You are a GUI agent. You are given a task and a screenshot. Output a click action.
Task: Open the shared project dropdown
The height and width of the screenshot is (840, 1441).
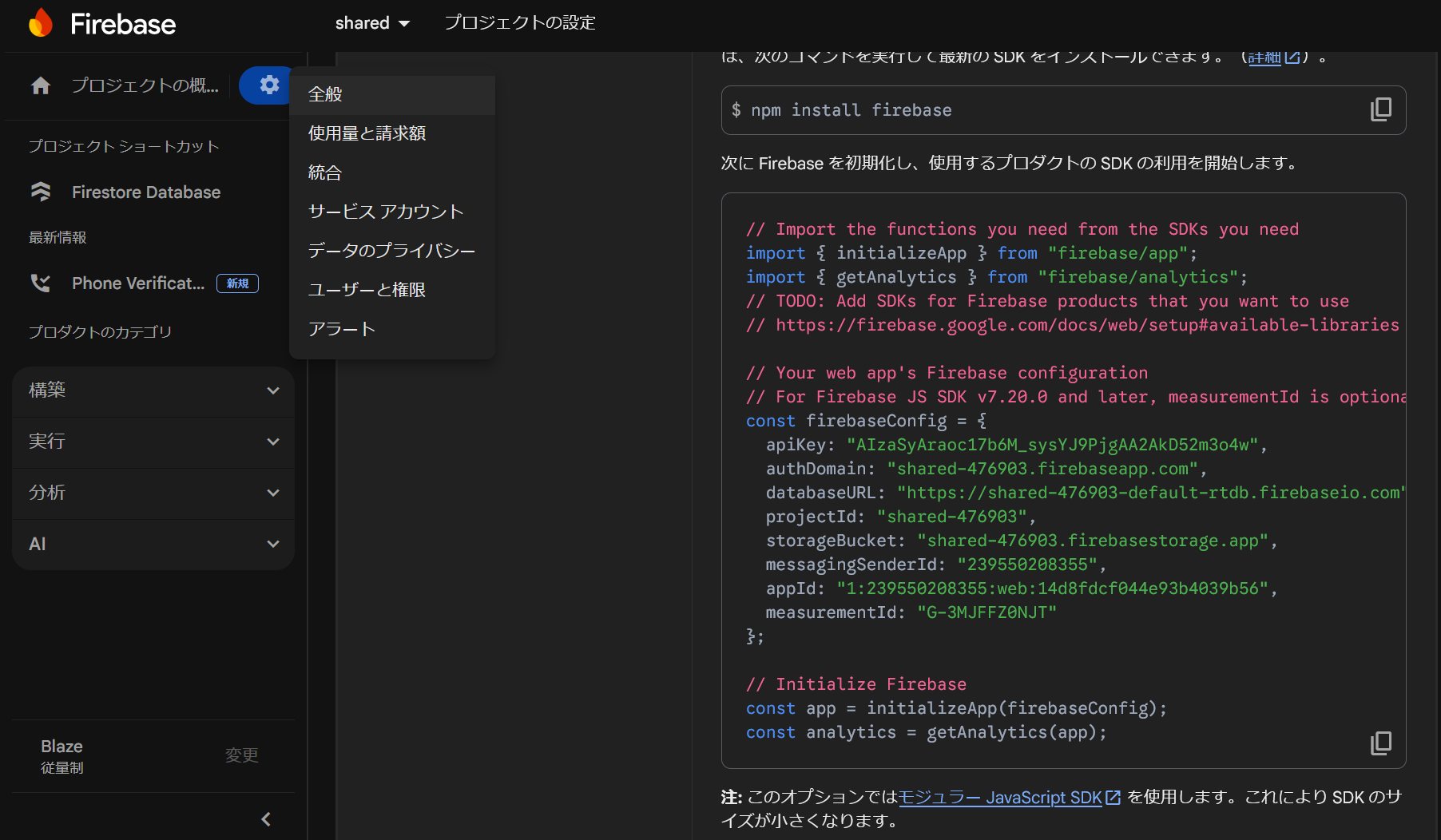(372, 23)
